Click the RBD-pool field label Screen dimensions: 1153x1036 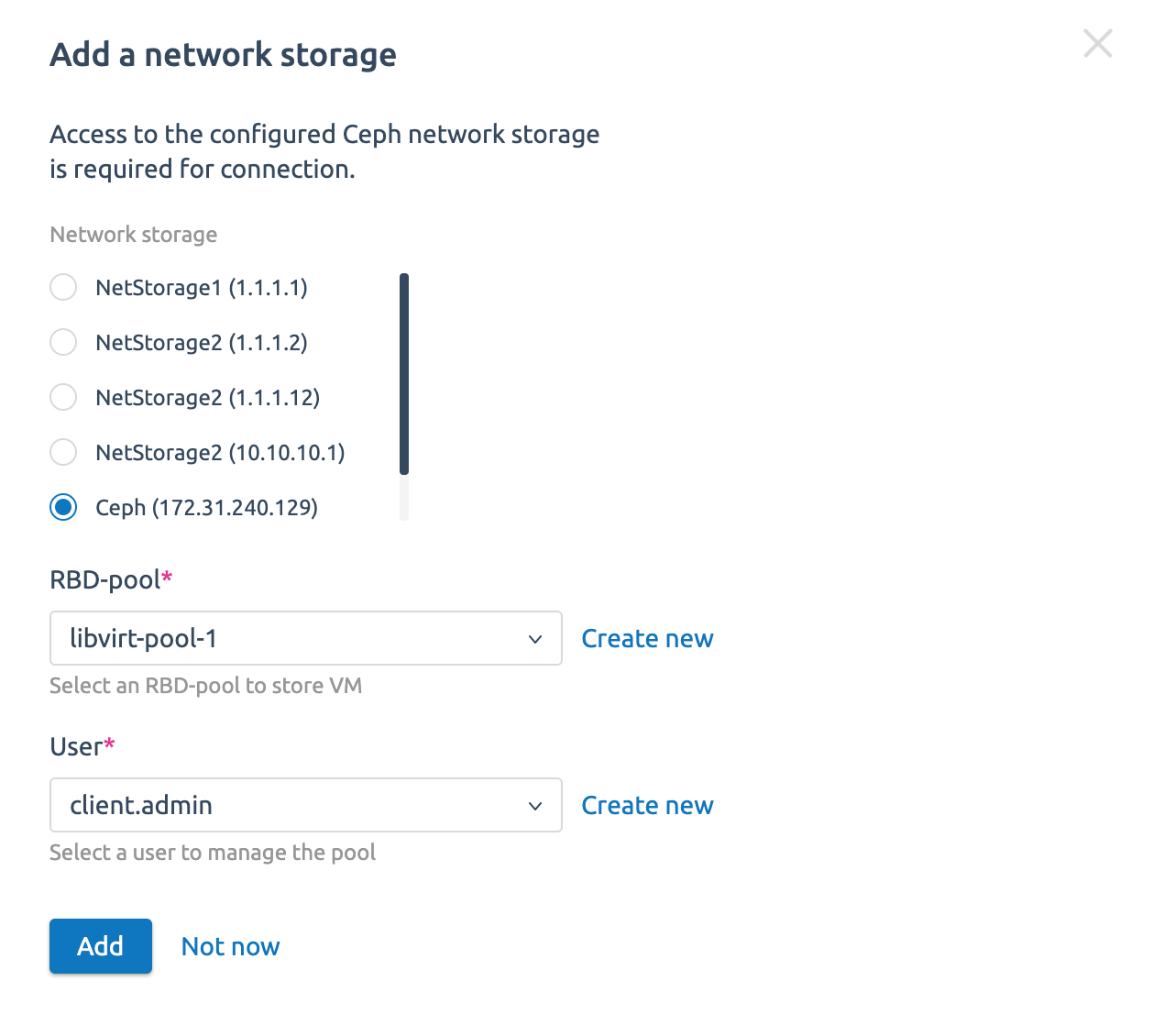[x=111, y=579]
